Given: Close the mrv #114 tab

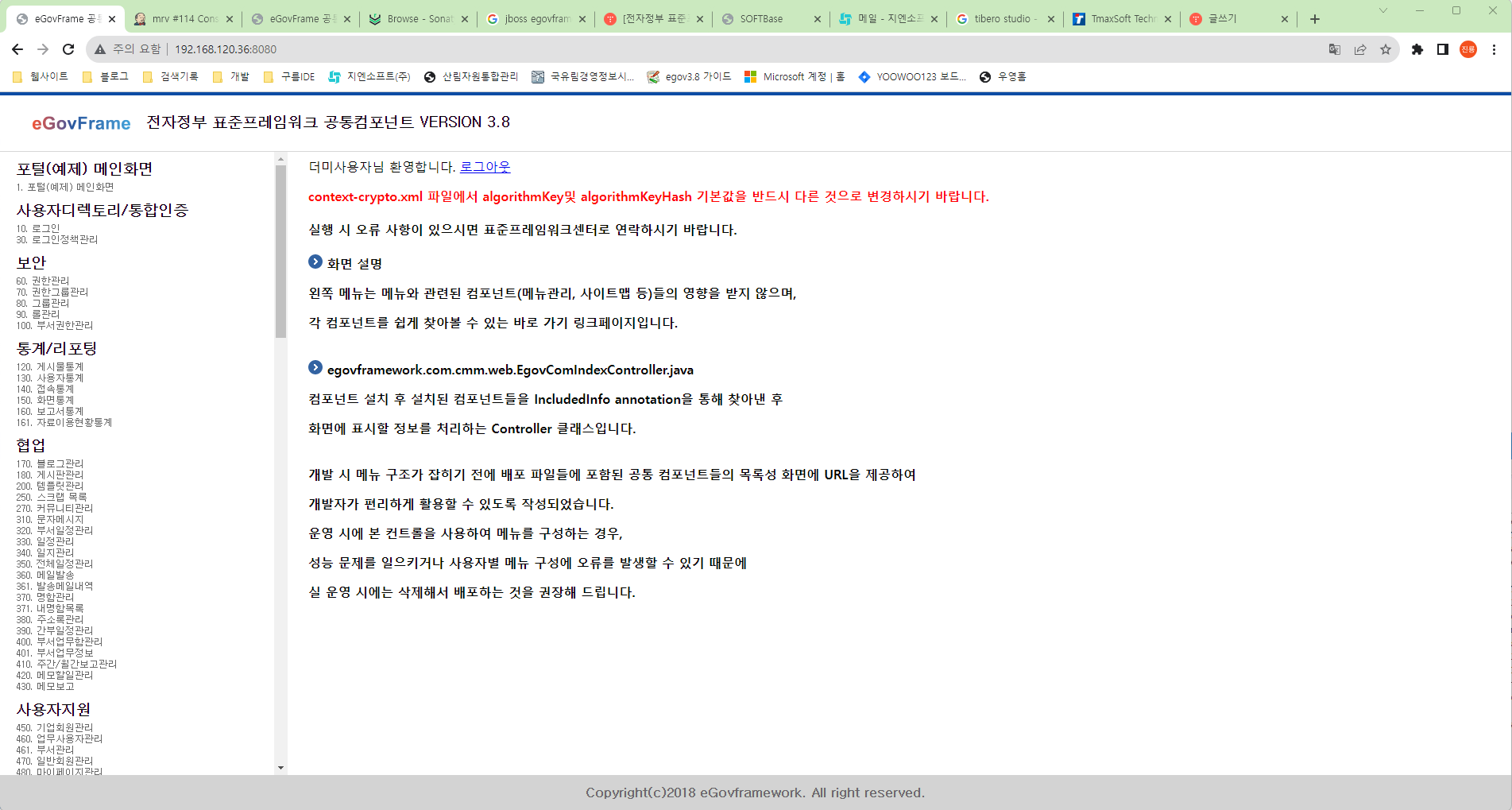Looking at the screenshot, I should coord(230,19).
